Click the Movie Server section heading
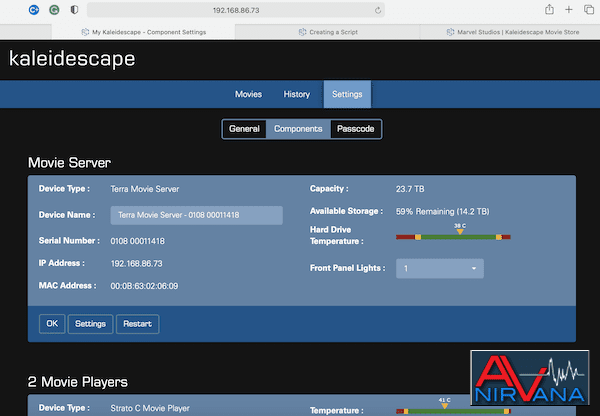This screenshot has height=416, width=600. point(69,163)
